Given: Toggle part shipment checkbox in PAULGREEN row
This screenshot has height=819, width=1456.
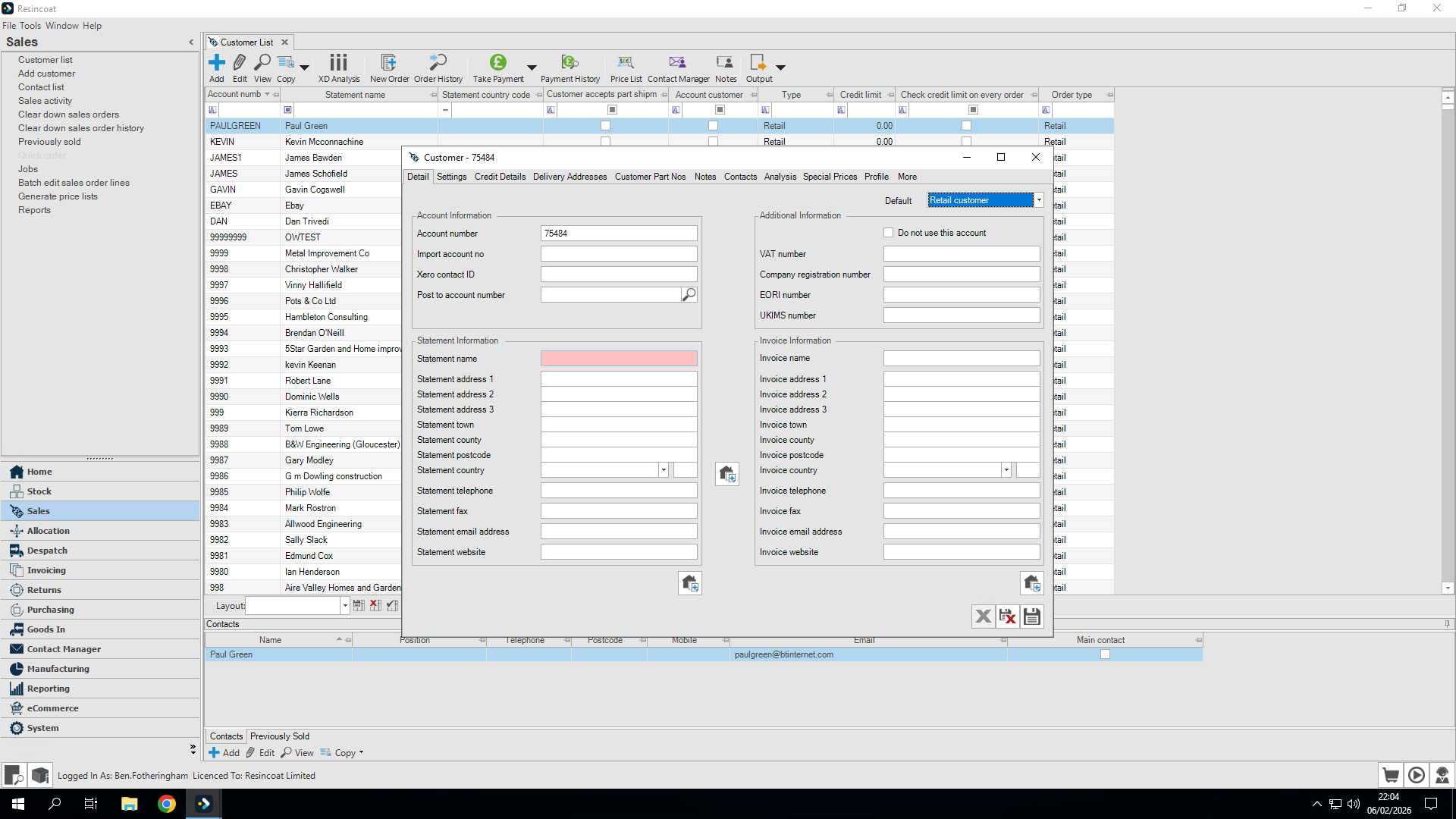Looking at the screenshot, I should (x=605, y=126).
